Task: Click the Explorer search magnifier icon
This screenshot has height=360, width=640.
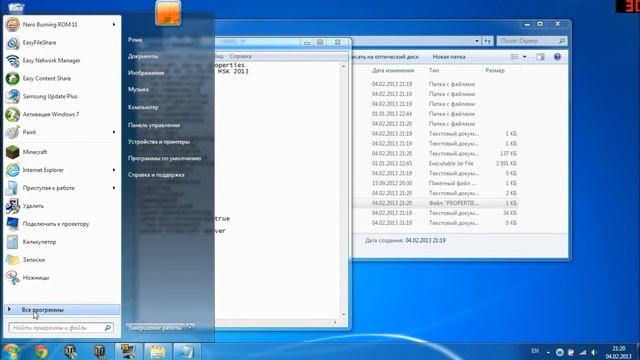Action: [562, 41]
